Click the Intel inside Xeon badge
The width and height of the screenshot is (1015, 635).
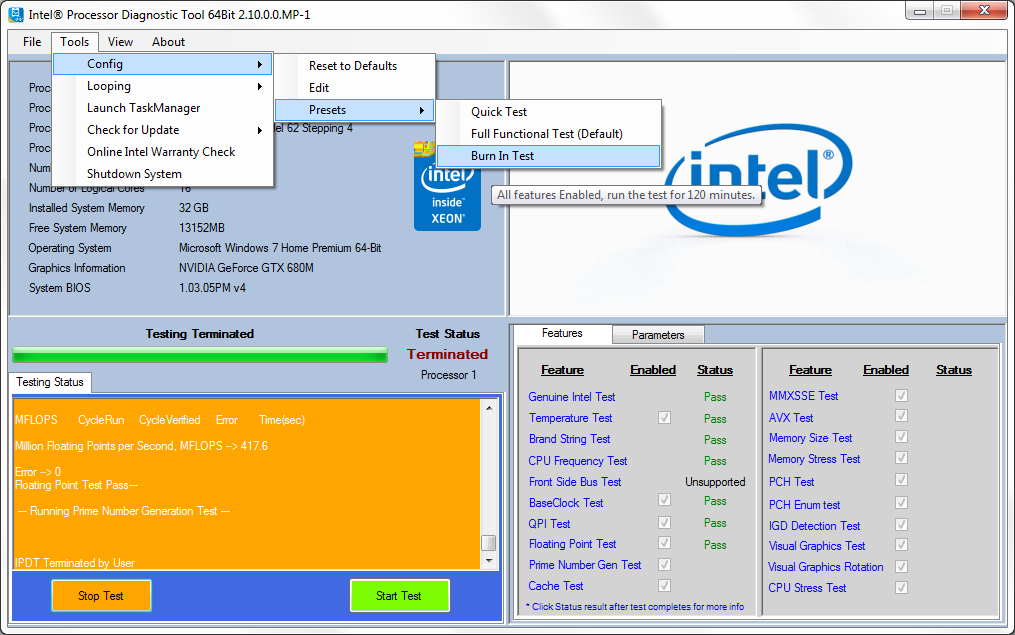click(x=447, y=186)
